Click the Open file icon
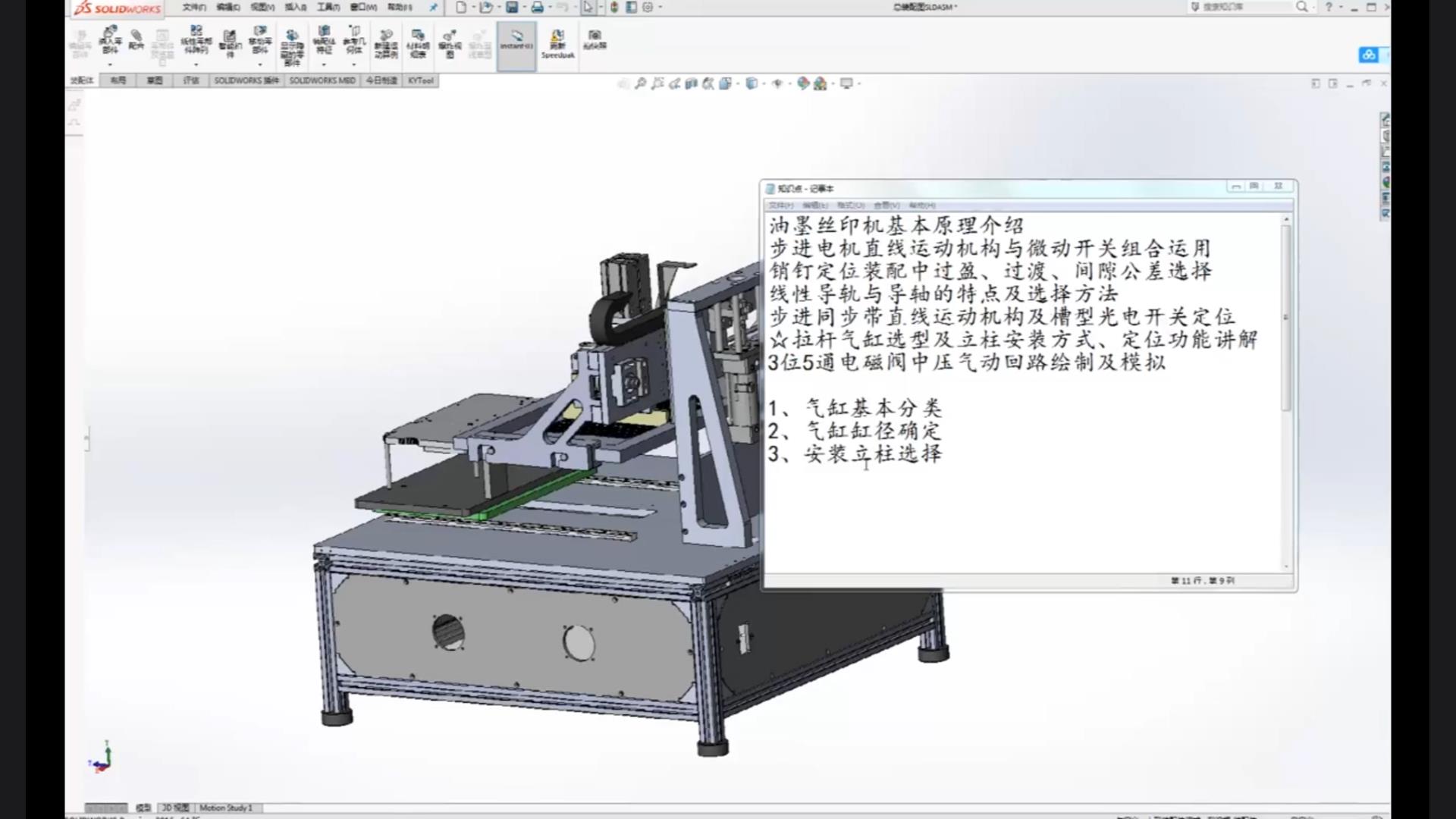 [485, 7]
